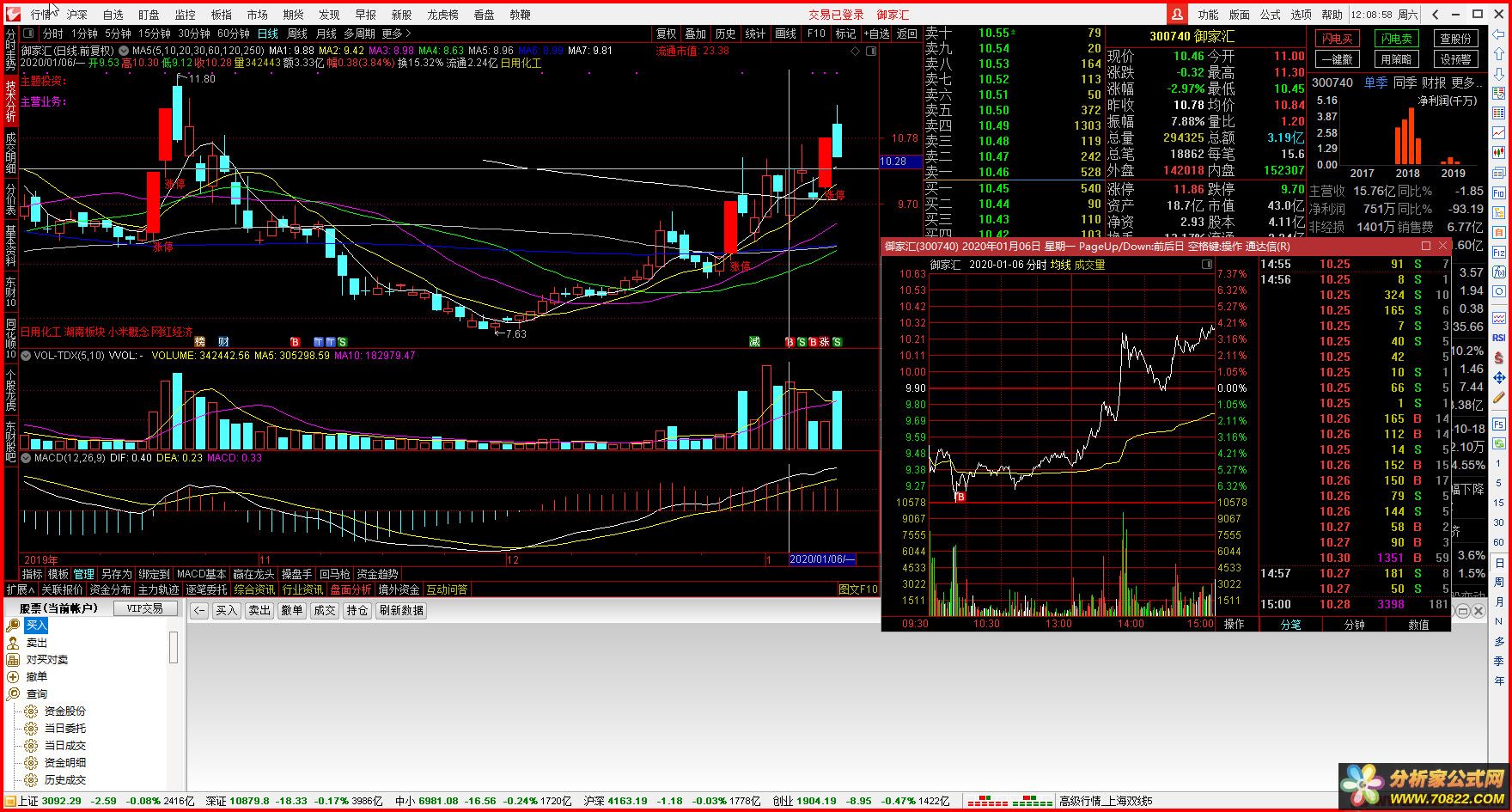Click the 持仓 button in trade toolbar
This screenshot has width=1512, height=812.
[357, 610]
